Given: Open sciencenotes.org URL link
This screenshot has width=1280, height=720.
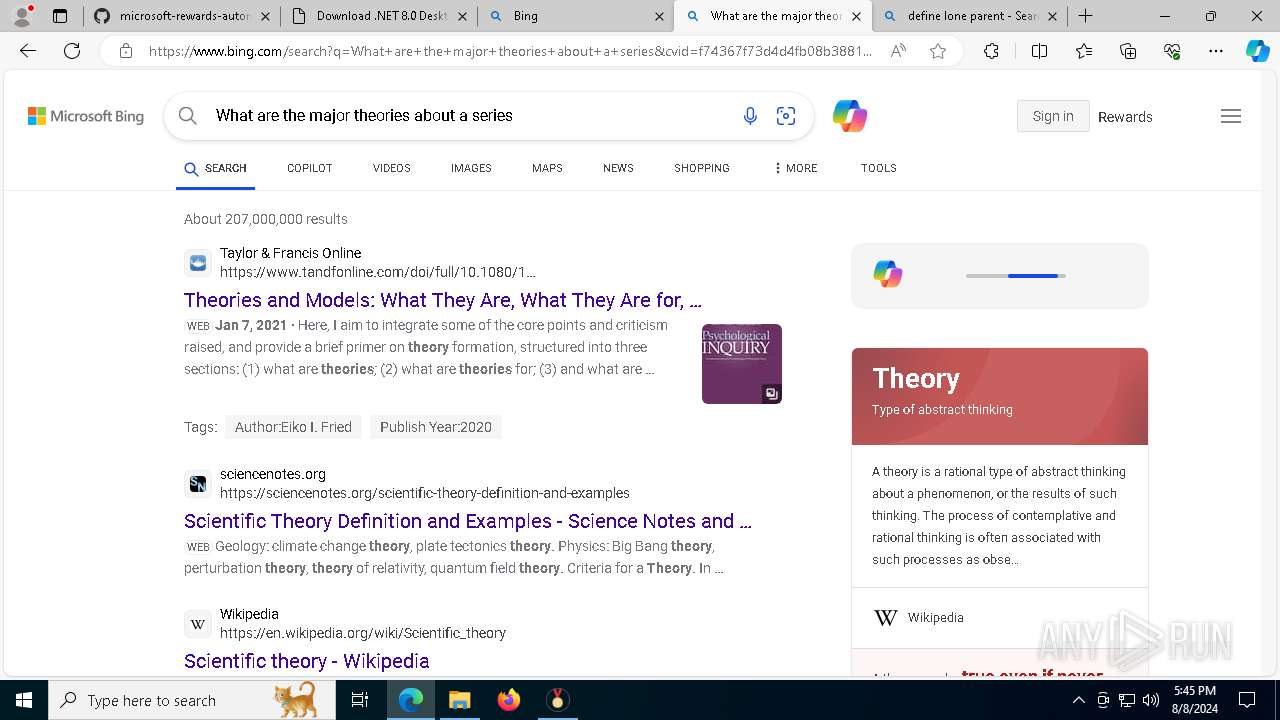Looking at the screenshot, I should click(425, 493).
